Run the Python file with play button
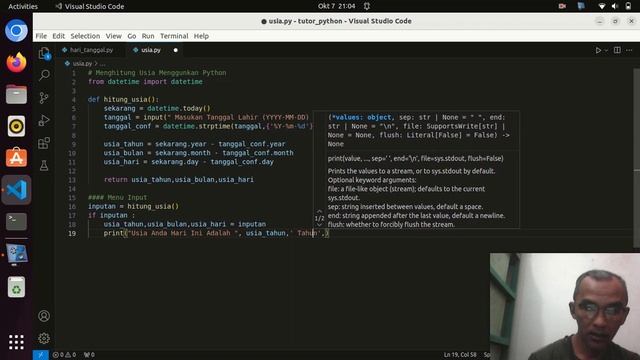Image resolution: width=640 pixels, height=360 pixels. coord(598,50)
